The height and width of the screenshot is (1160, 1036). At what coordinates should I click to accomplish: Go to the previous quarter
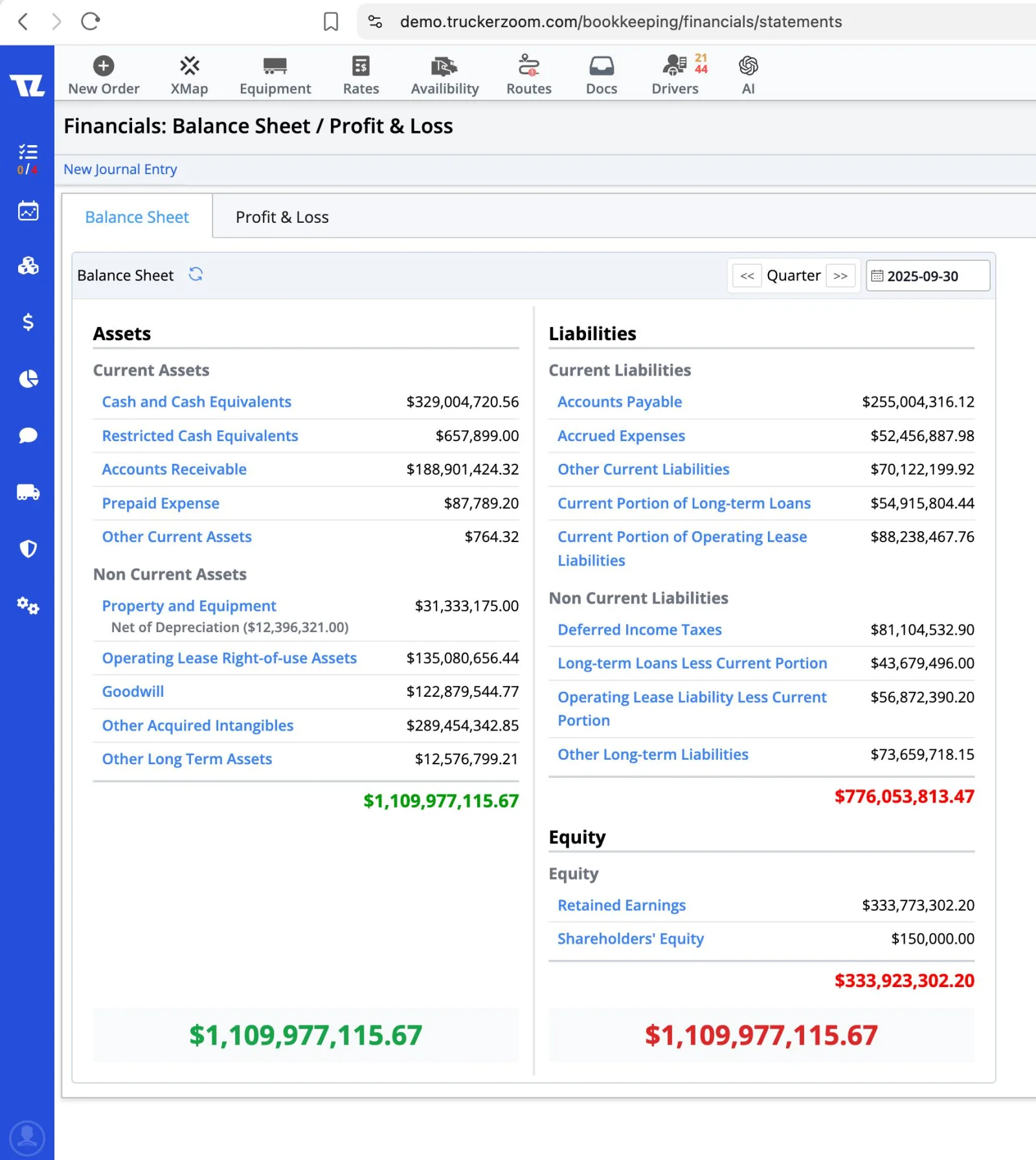click(x=747, y=276)
